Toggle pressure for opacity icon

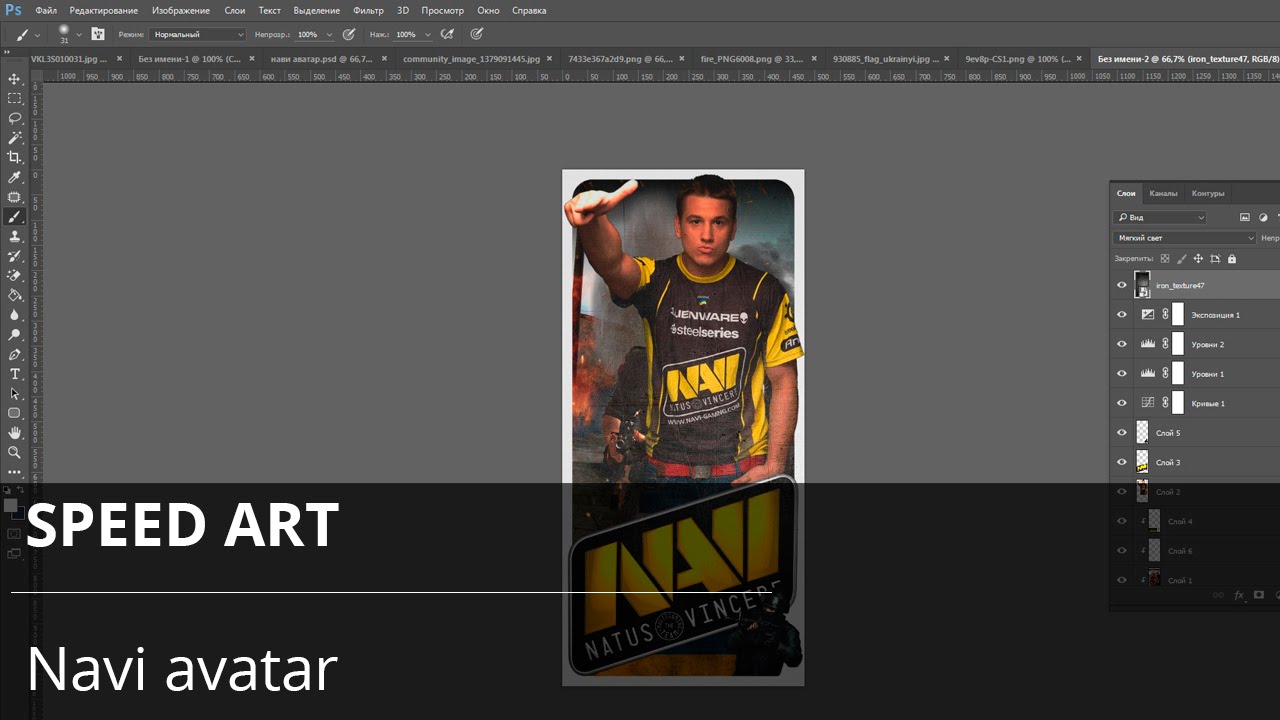(349, 34)
